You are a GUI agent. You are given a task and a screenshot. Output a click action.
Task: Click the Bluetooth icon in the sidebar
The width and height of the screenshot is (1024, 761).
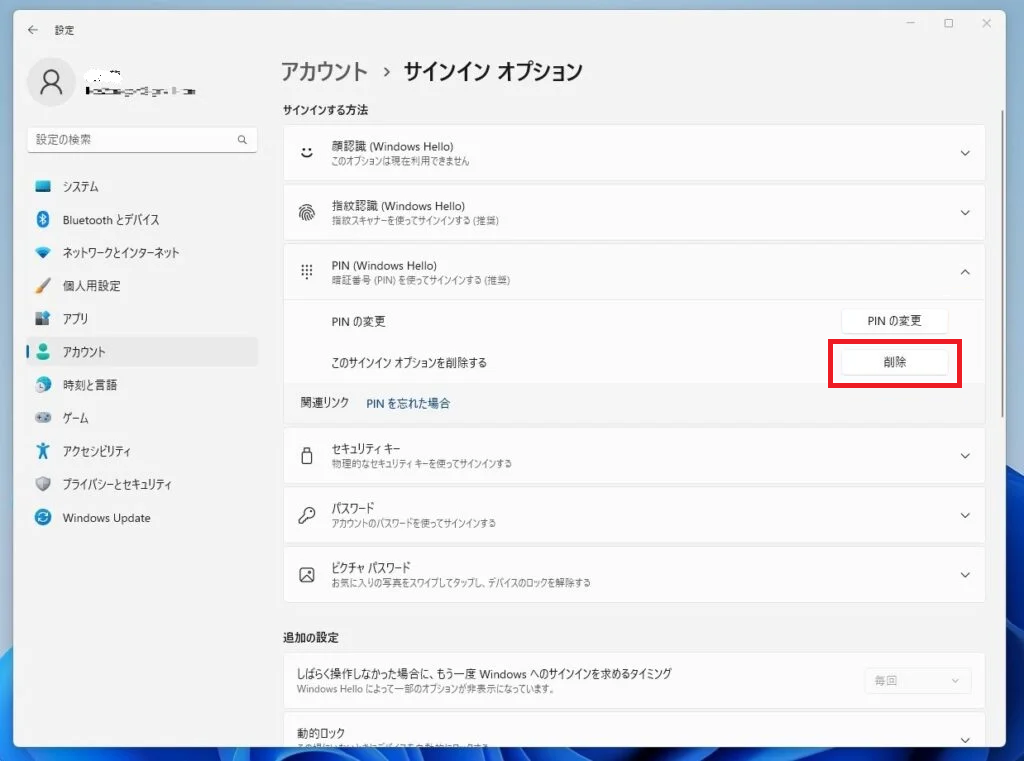click(x=43, y=219)
